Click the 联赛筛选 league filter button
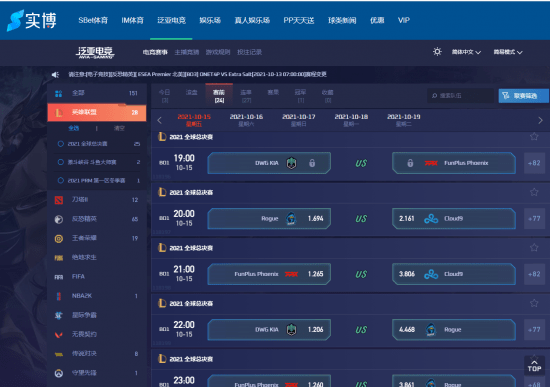Screen dimensions: 550x387 tap(524, 96)
